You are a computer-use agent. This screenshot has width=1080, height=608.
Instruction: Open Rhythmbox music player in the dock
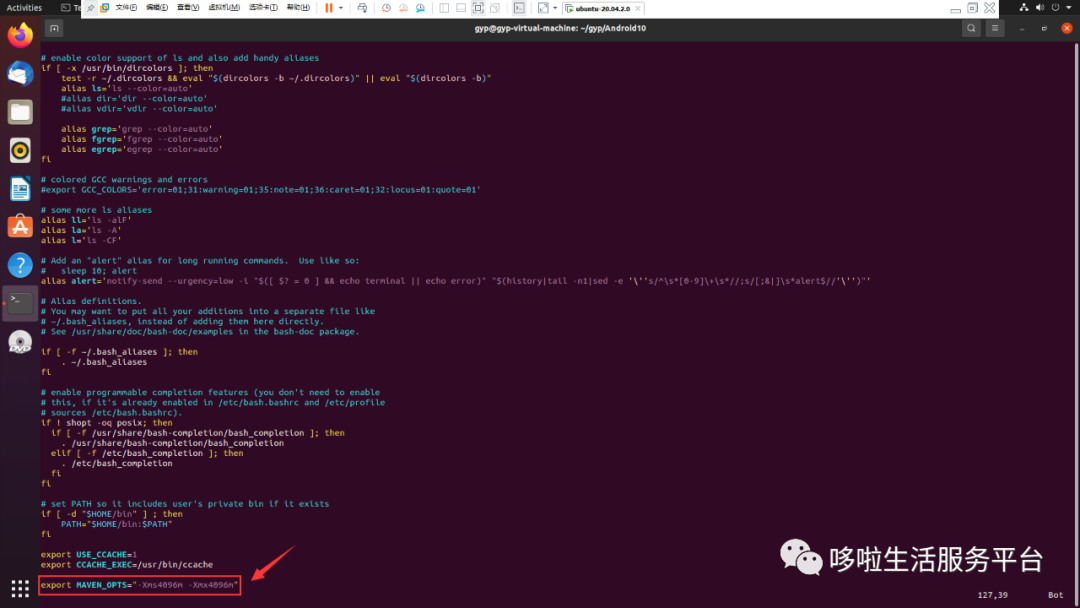pos(20,150)
